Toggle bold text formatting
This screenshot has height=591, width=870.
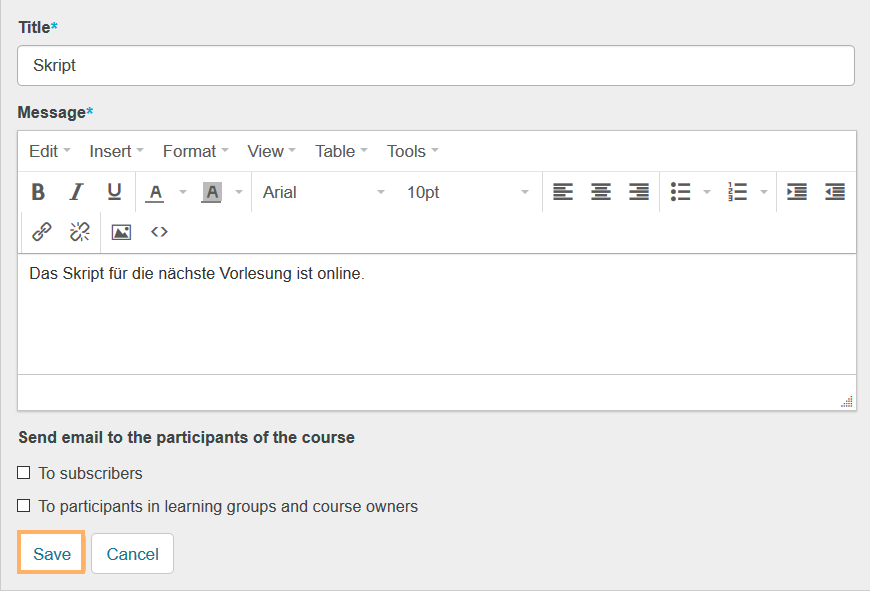click(38, 192)
